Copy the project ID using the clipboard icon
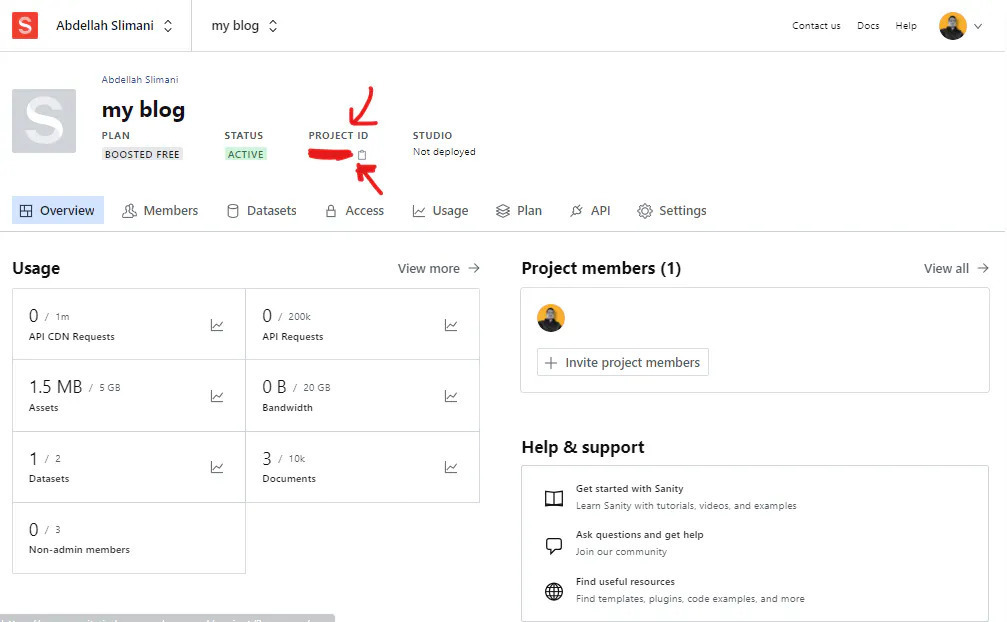This screenshot has width=1007, height=622. [x=362, y=153]
